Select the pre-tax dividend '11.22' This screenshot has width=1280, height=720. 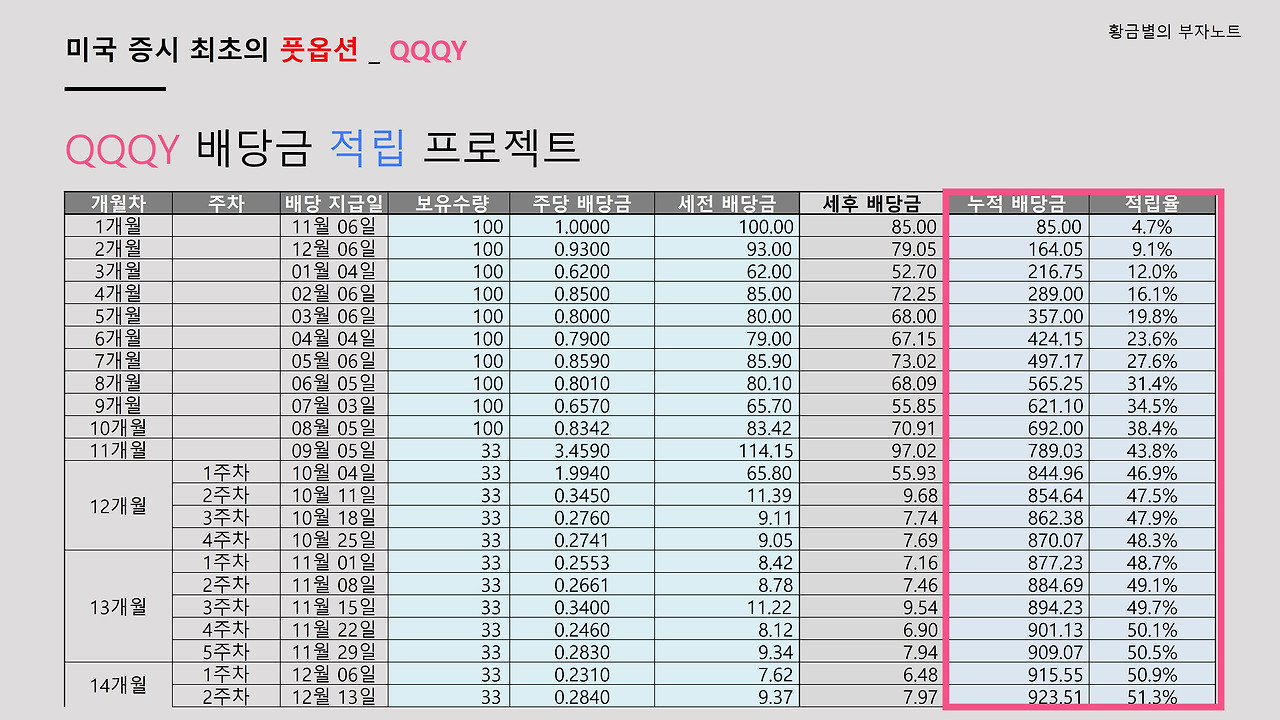[x=771, y=607]
